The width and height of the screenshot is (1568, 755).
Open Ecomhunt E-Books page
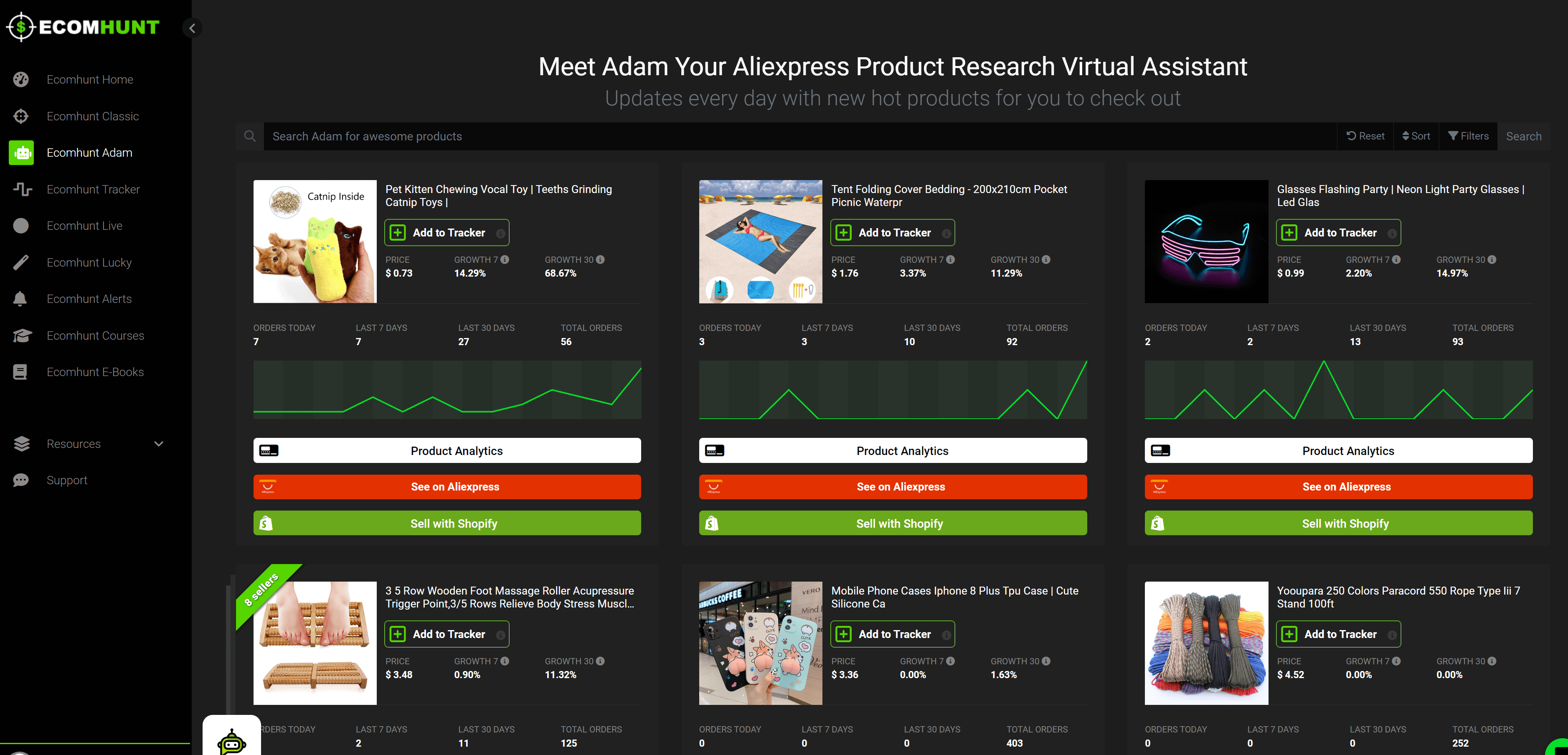(95, 372)
